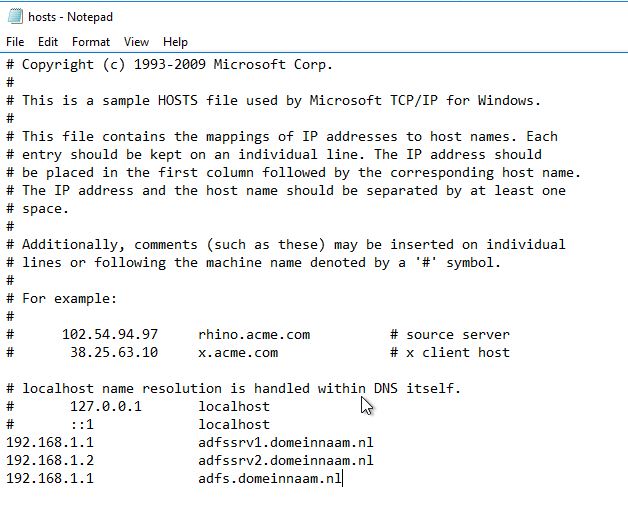Open the File menu

15,42
